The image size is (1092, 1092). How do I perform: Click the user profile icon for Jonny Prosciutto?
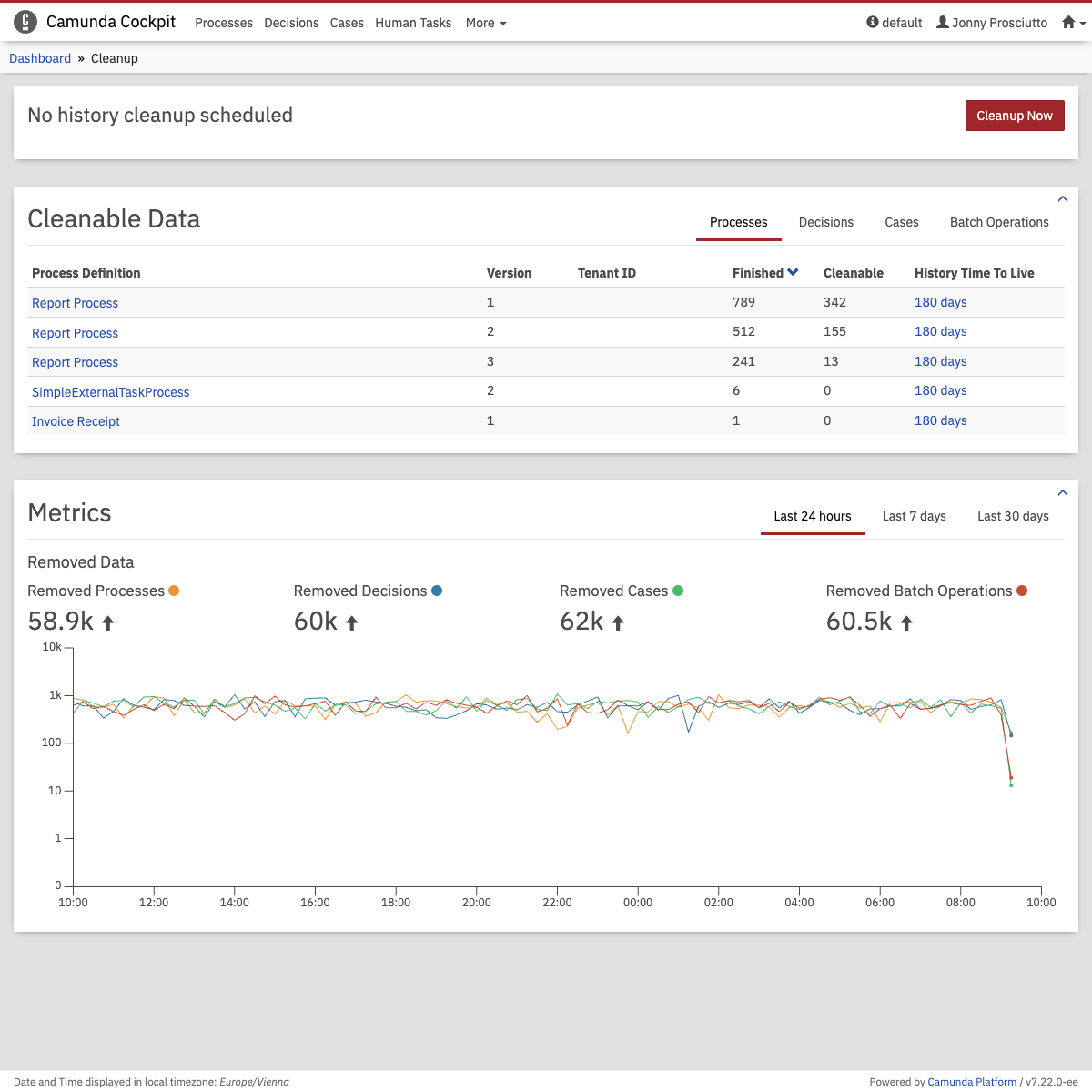[943, 23]
